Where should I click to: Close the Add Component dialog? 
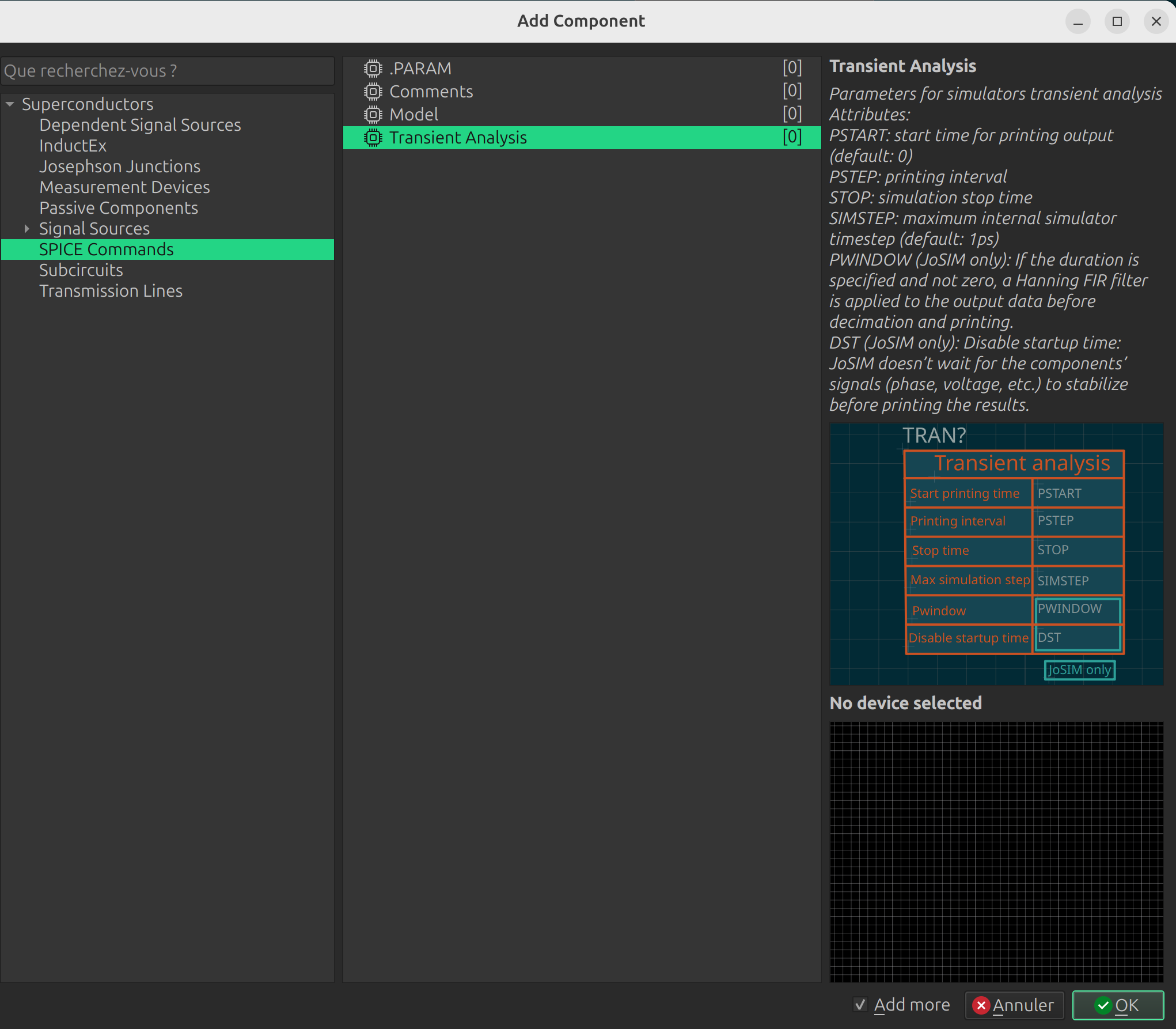[x=1156, y=22]
